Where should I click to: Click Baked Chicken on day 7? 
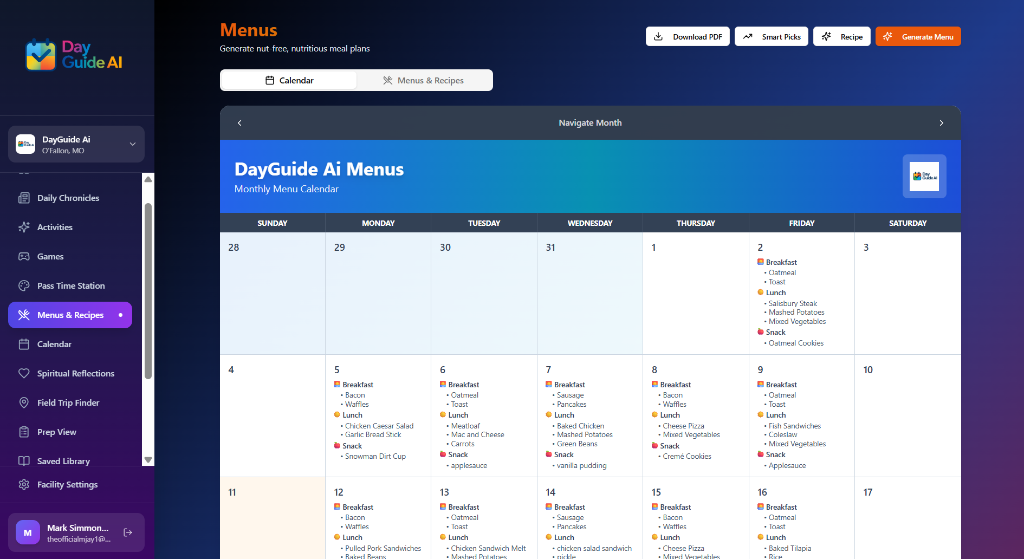[x=581, y=426]
